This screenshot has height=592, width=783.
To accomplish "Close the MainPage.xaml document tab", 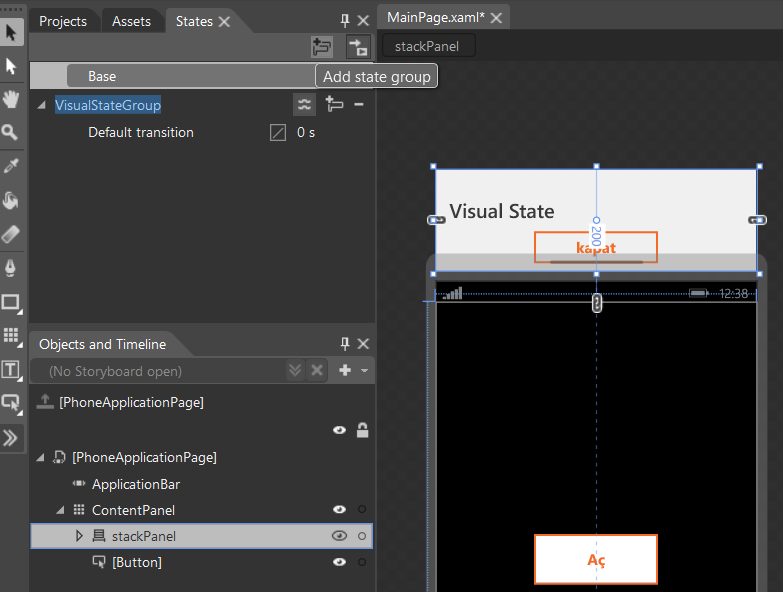I will pyautogui.click(x=496, y=18).
